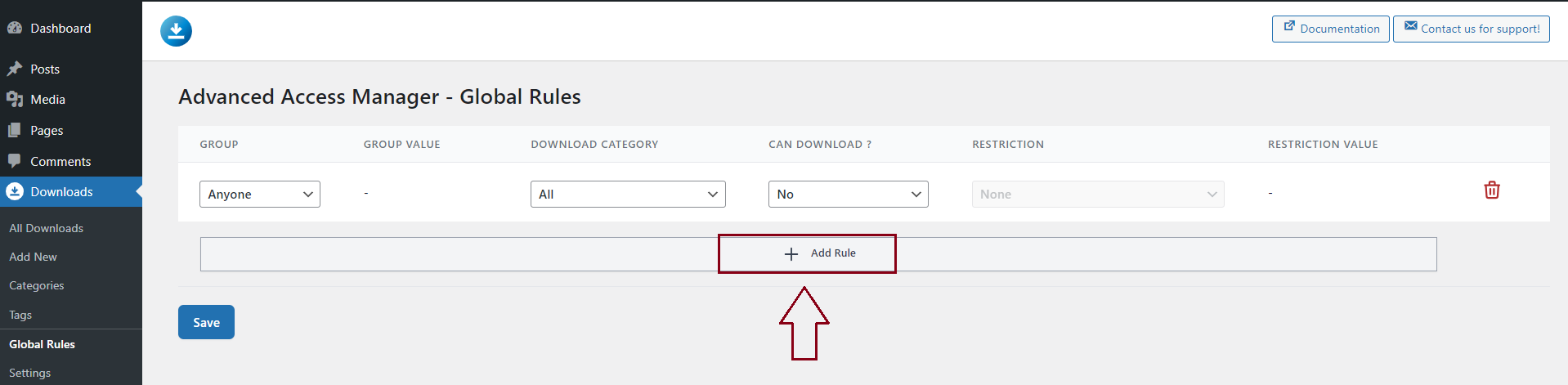This screenshot has width=1568, height=385.
Task: Click the Pages icon in sidebar
Action: pos(15,130)
